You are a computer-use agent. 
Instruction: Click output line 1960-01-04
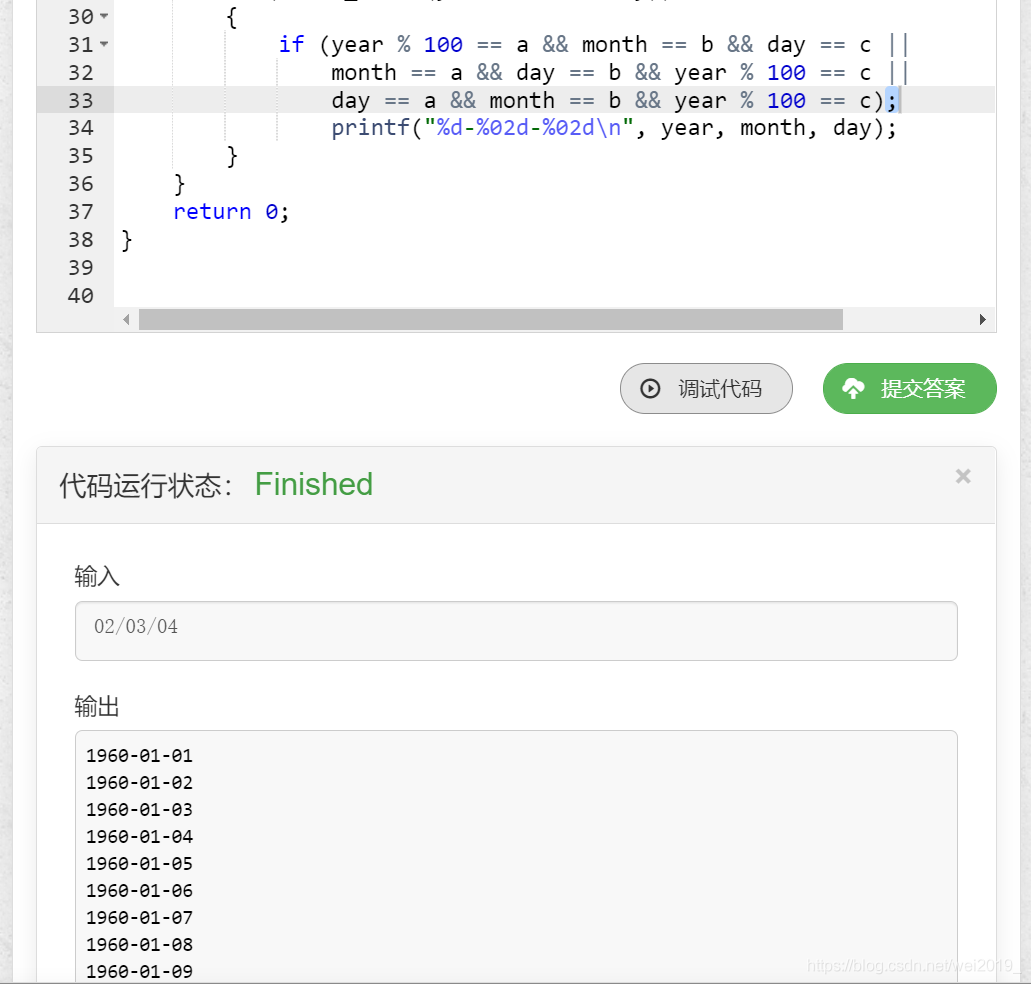139,837
